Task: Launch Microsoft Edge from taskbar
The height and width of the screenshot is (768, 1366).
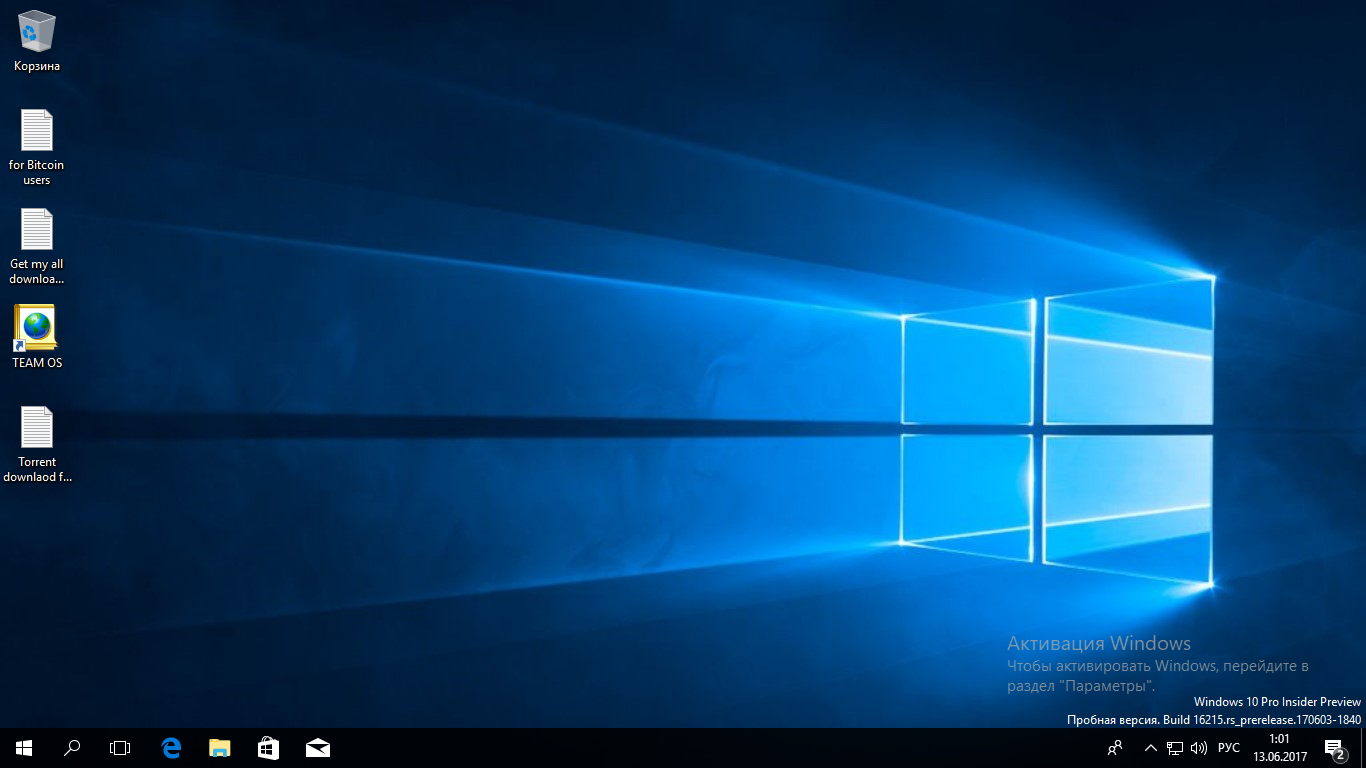Action: [x=171, y=748]
